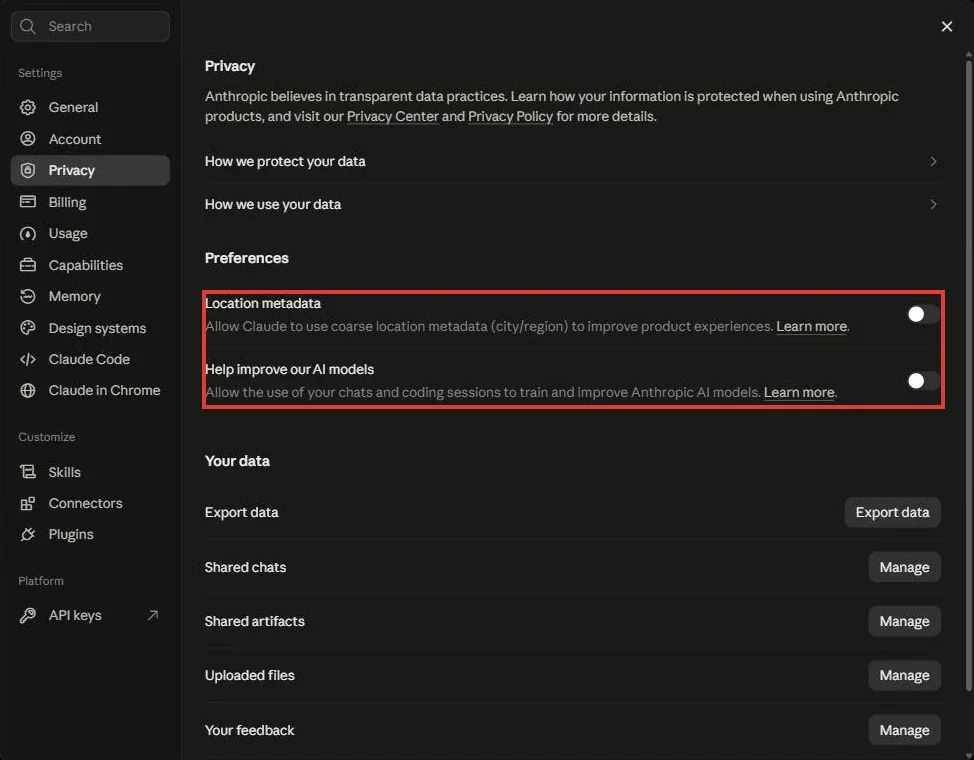974x760 pixels.
Task: Click Learn more under Help improve AI models
Action: (799, 392)
